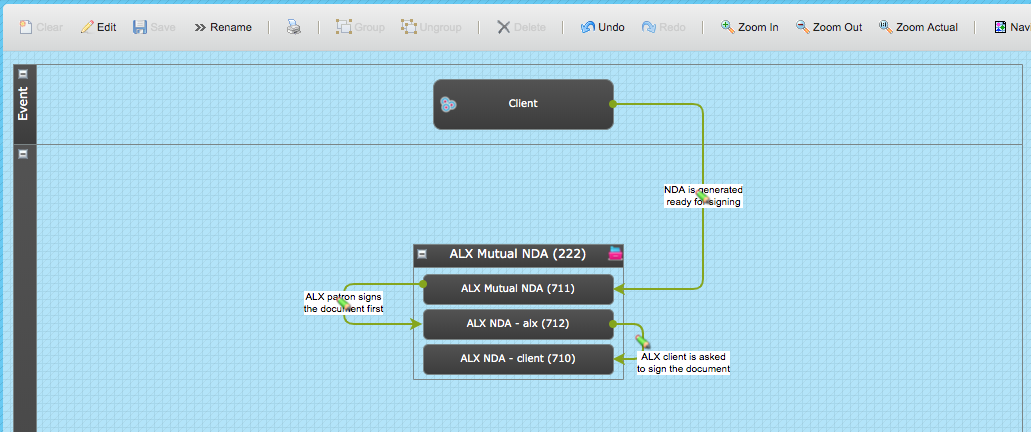This screenshot has width=1031, height=432.
Task: Click pencil icon on 'NDA is generated' connector
Action: pos(703,196)
